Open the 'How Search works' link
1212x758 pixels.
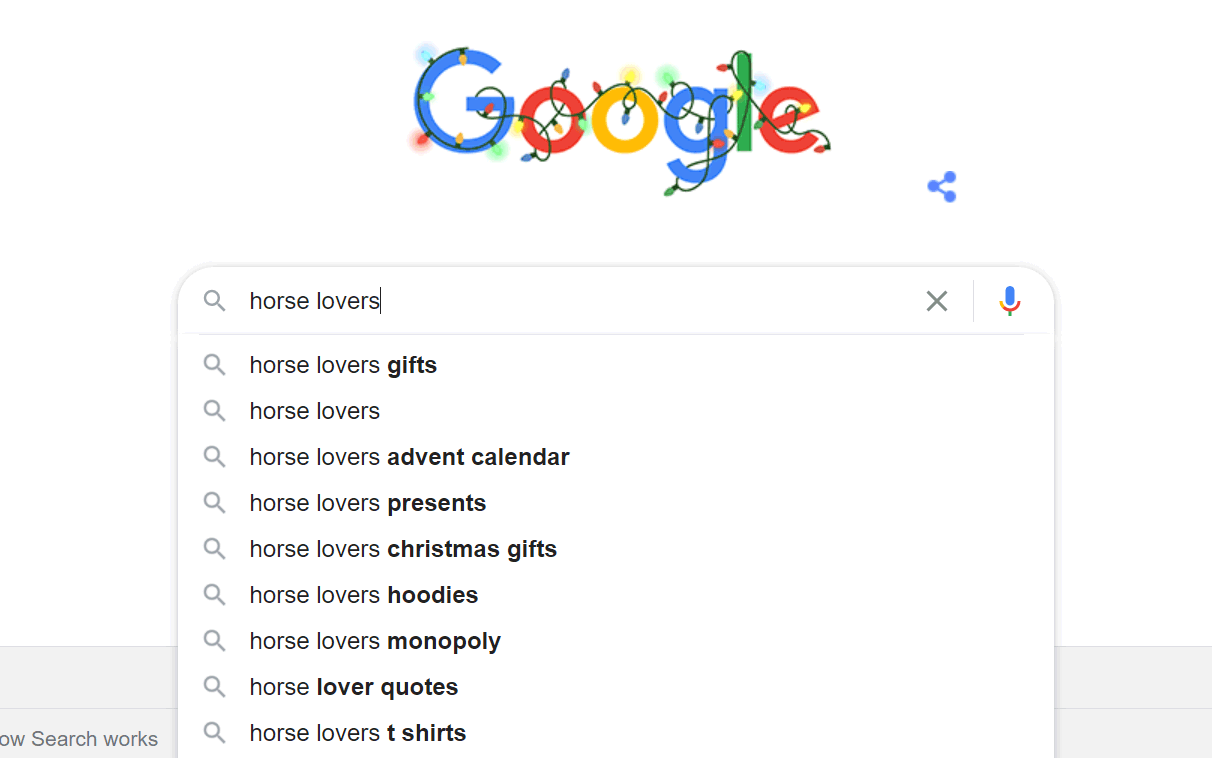pos(79,739)
